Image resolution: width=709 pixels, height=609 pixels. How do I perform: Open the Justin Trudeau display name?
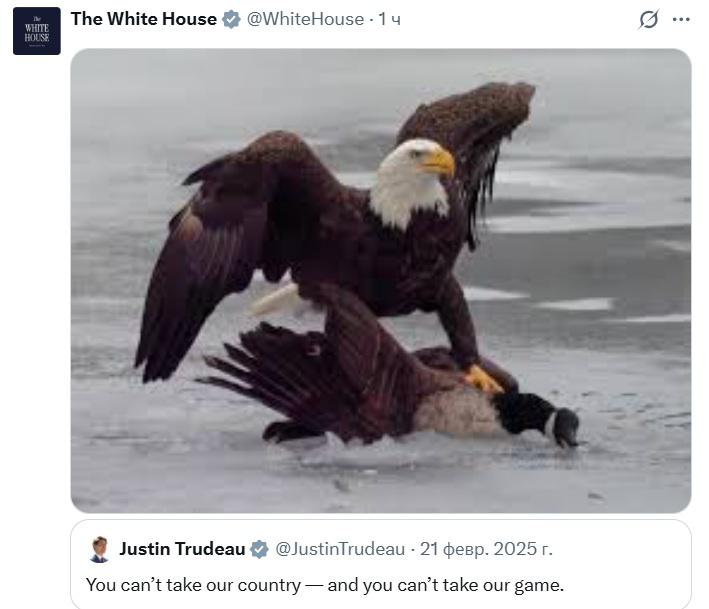tap(182, 549)
